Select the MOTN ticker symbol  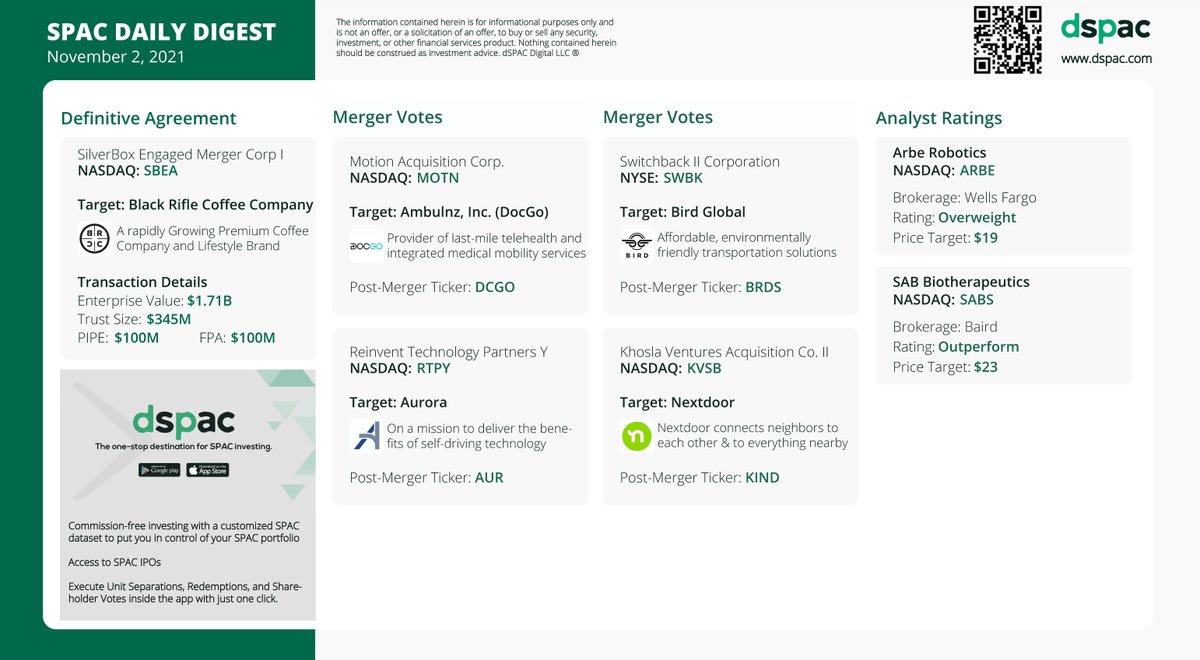(438, 178)
